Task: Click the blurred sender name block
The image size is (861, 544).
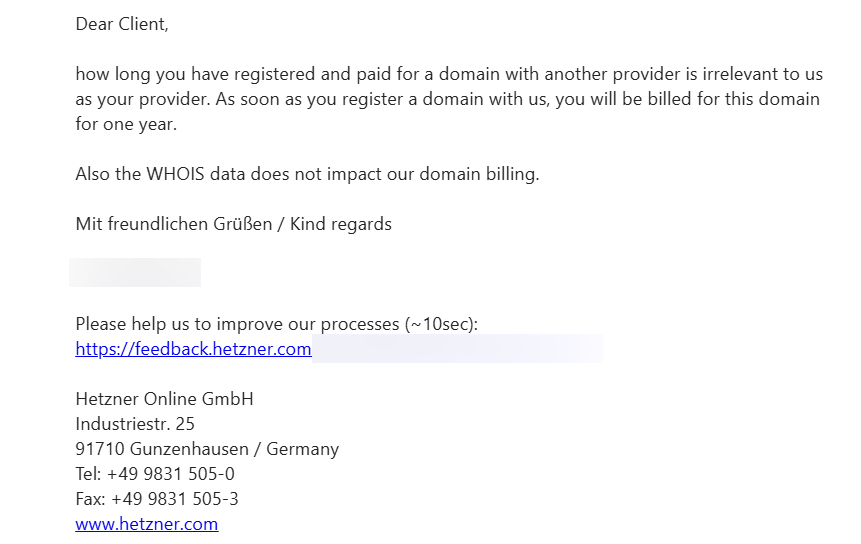Action: click(135, 272)
